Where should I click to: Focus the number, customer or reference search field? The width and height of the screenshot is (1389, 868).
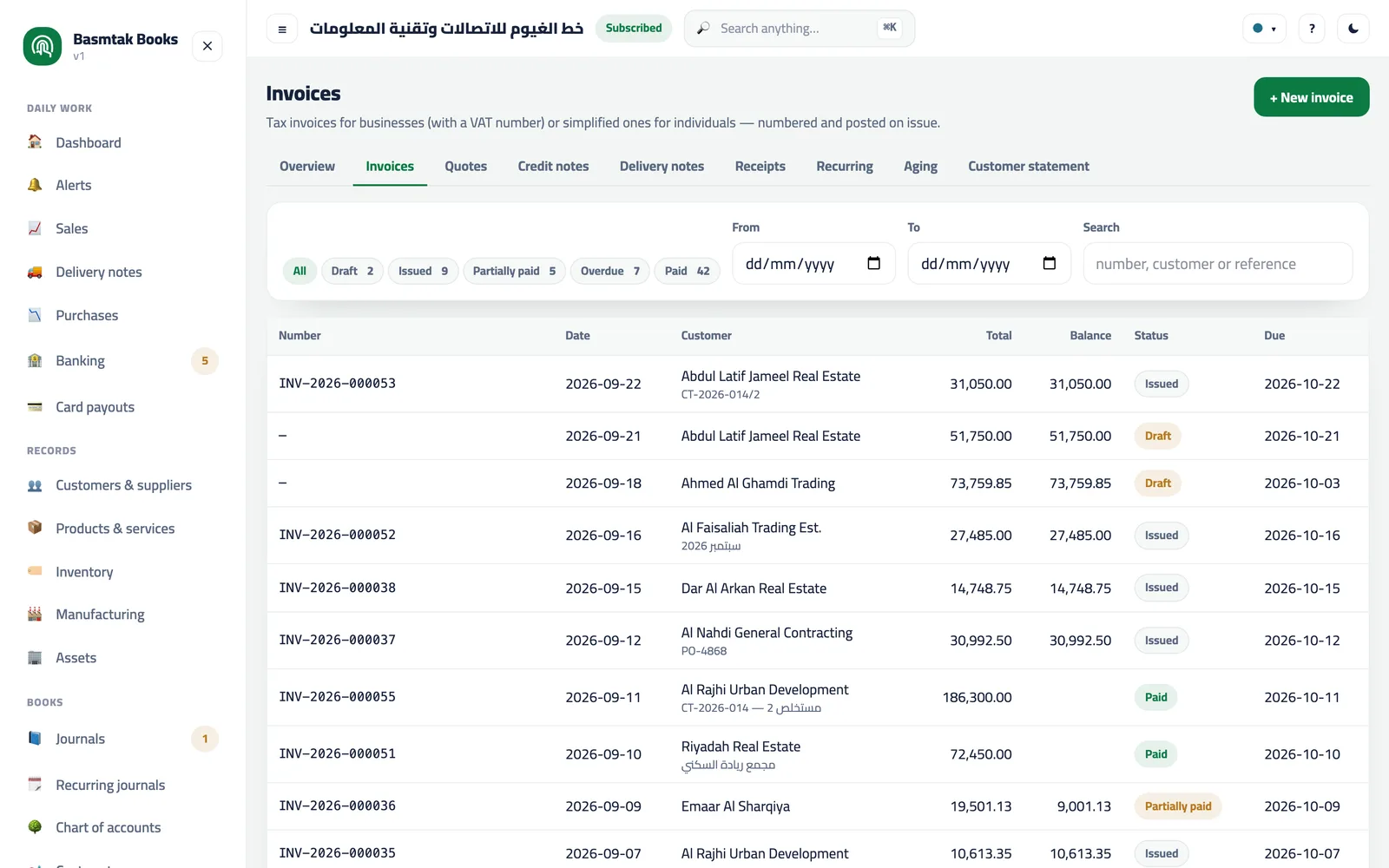1217,264
